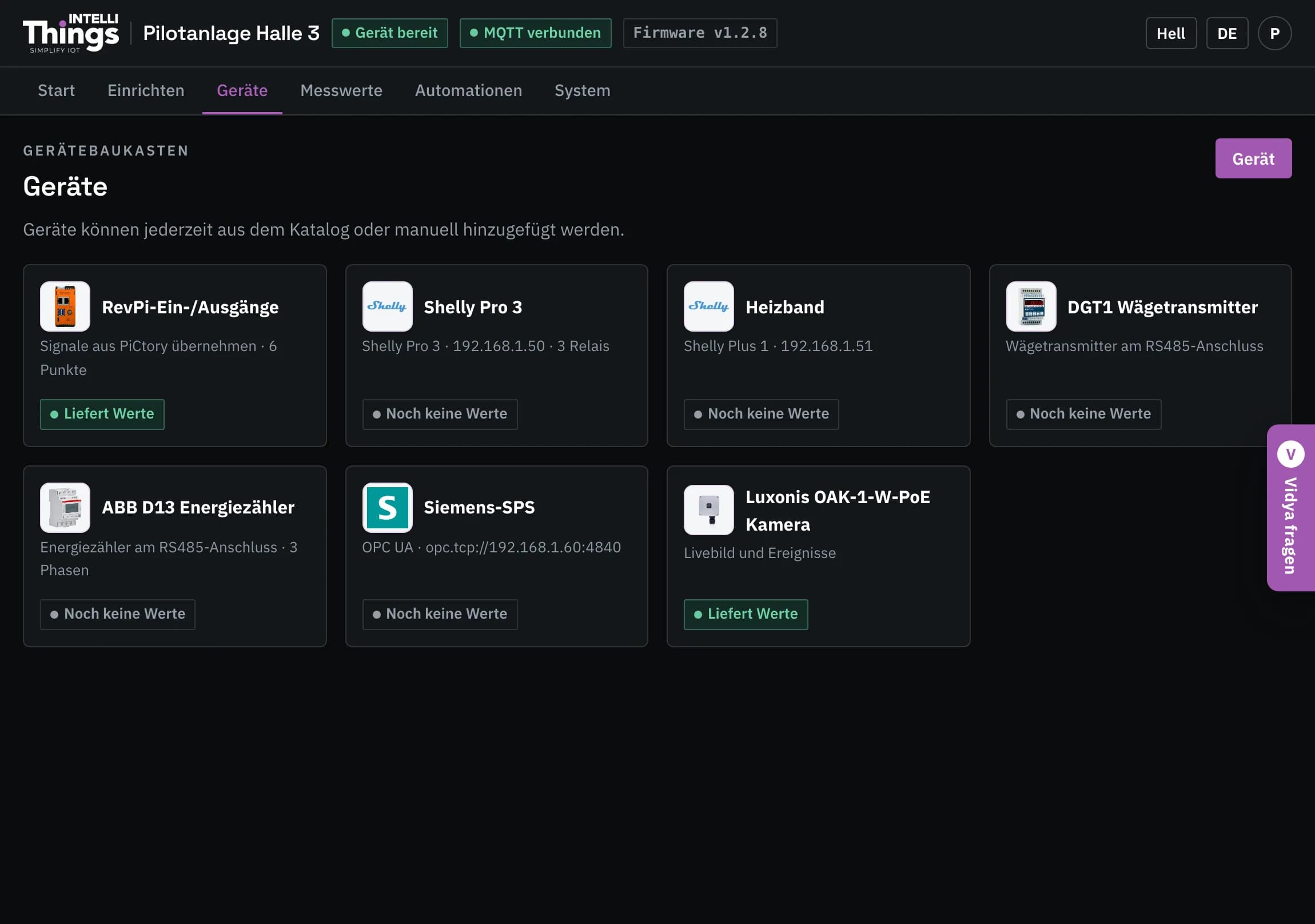Image resolution: width=1315 pixels, height=924 pixels.
Task: Click Noch keine Werte on ABB D13 card
Action: (x=117, y=614)
